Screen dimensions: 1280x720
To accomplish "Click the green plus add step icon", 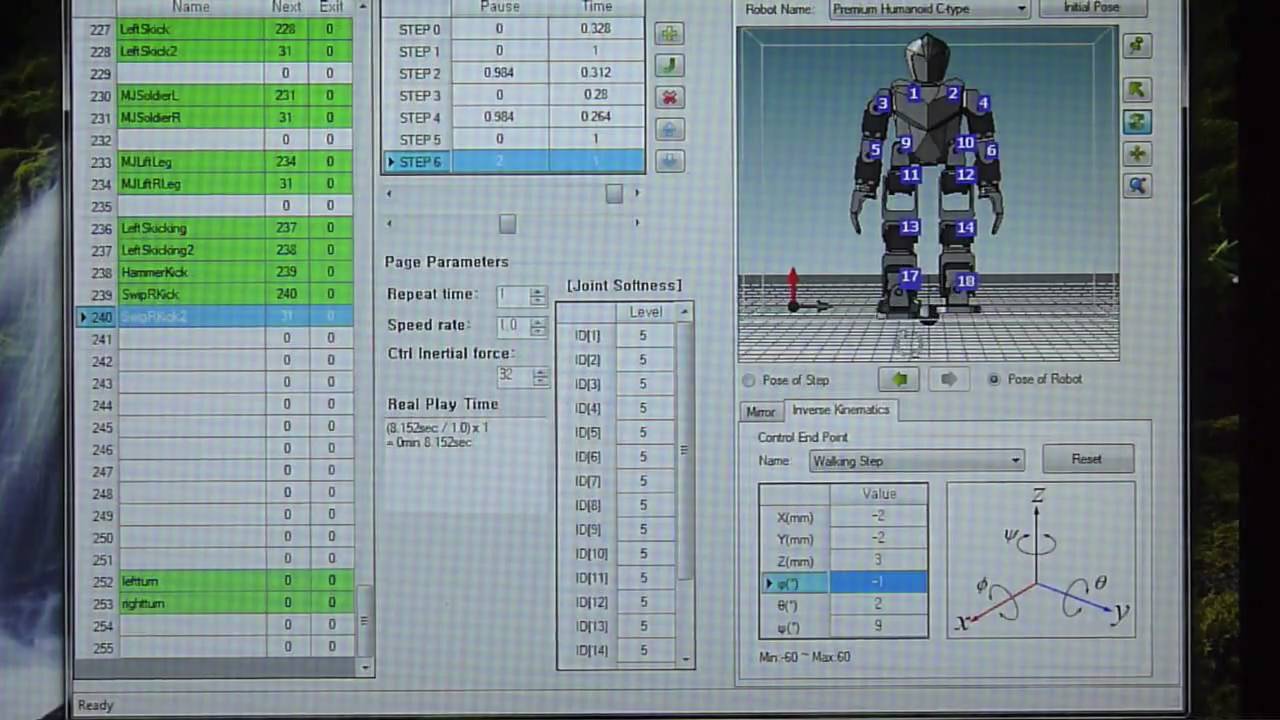I will tap(669, 34).
